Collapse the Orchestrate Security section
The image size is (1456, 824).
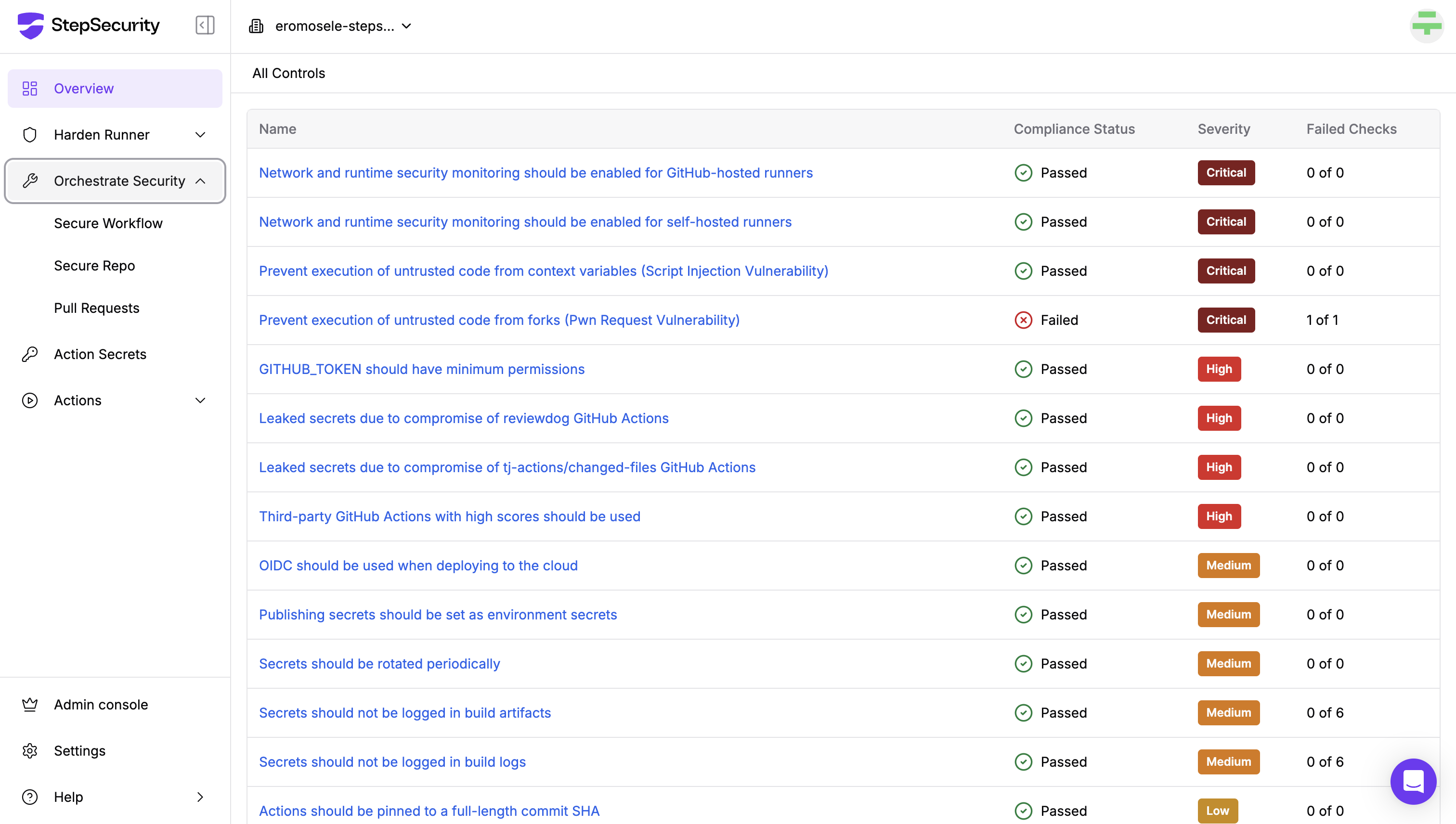pos(200,181)
